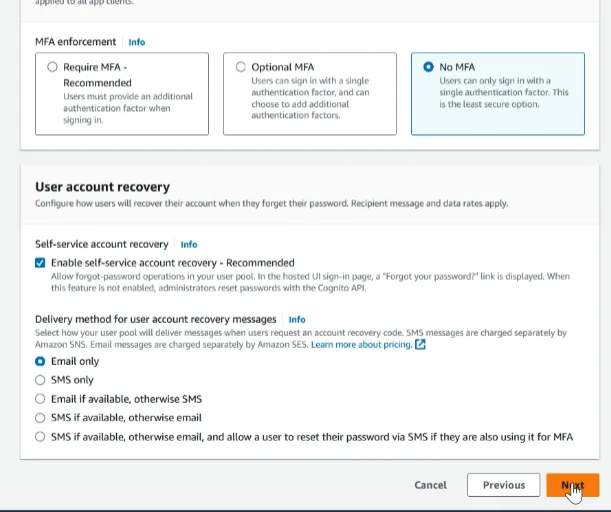Click the Cancel button
This screenshot has height=512, width=611.
[x=431, y=485]
